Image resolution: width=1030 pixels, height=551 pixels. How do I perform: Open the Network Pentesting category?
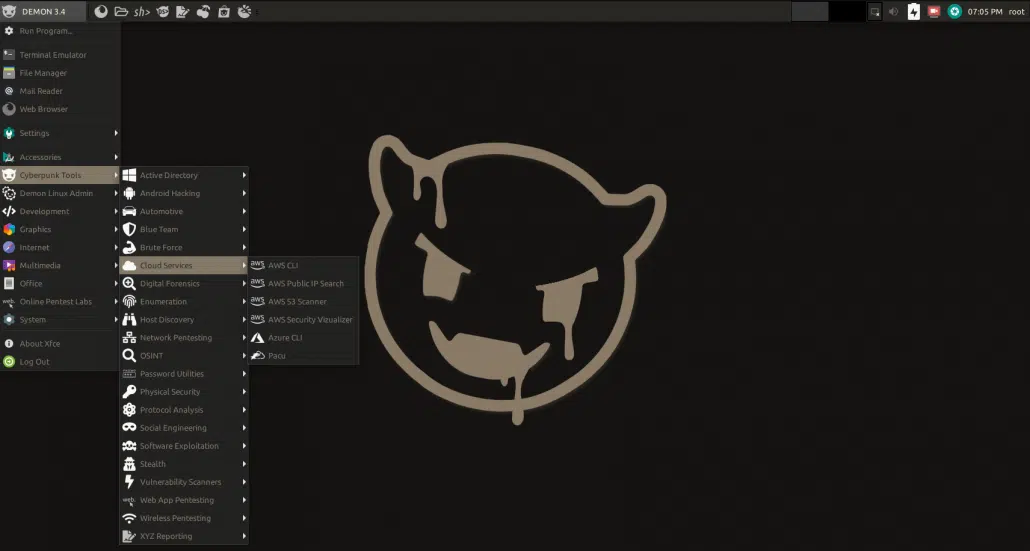click(x=184, y=338)
